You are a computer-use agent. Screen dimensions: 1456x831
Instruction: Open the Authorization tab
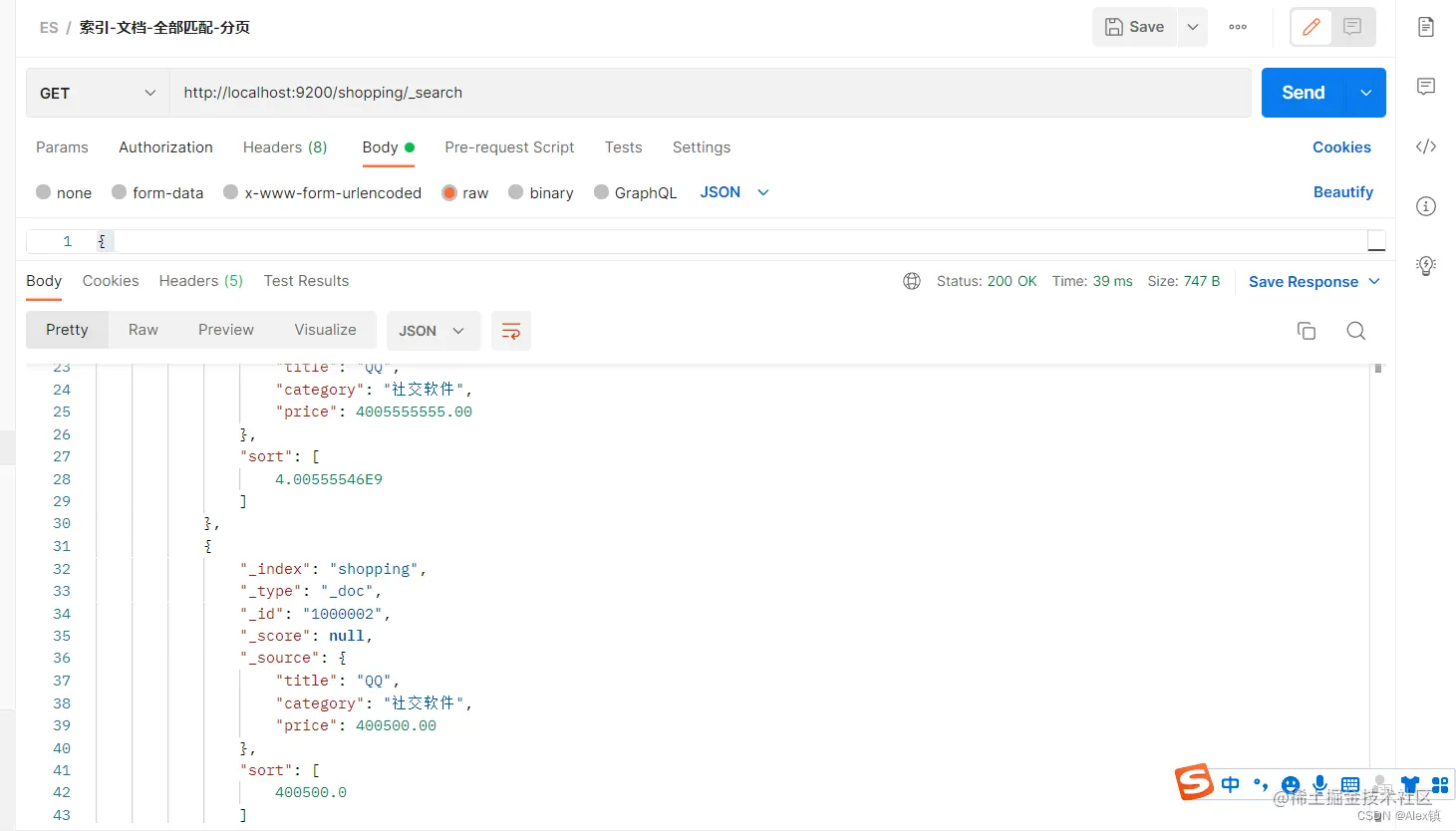(x=165, y=147)
